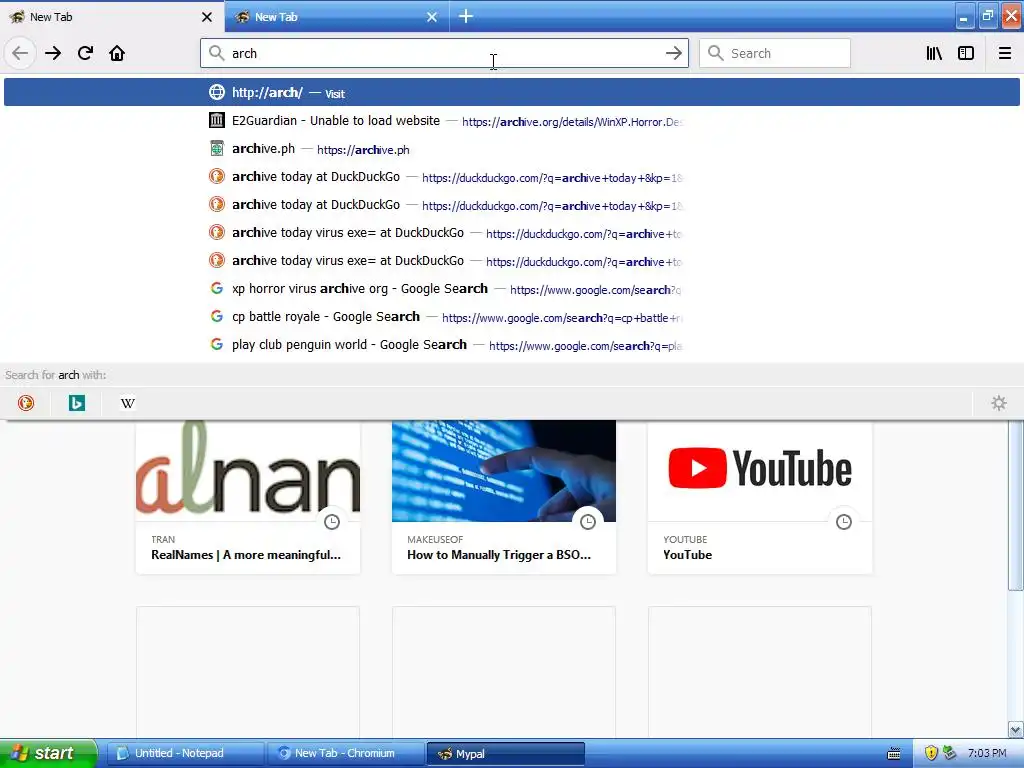Screen dimensions: 1024x768
Task: Open the hamburger application menu
Action: coord(1004,53)
